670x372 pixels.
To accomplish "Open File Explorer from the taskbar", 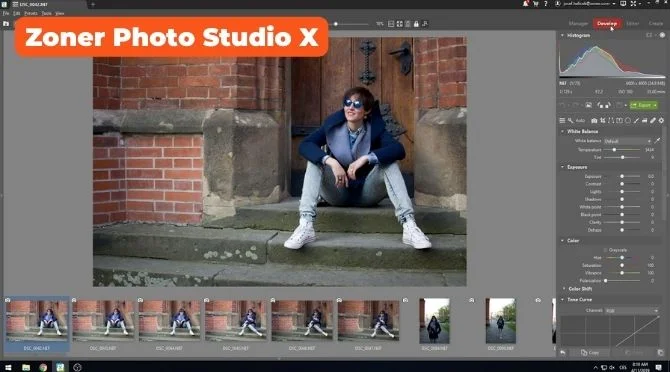I will tap(26, 367).
